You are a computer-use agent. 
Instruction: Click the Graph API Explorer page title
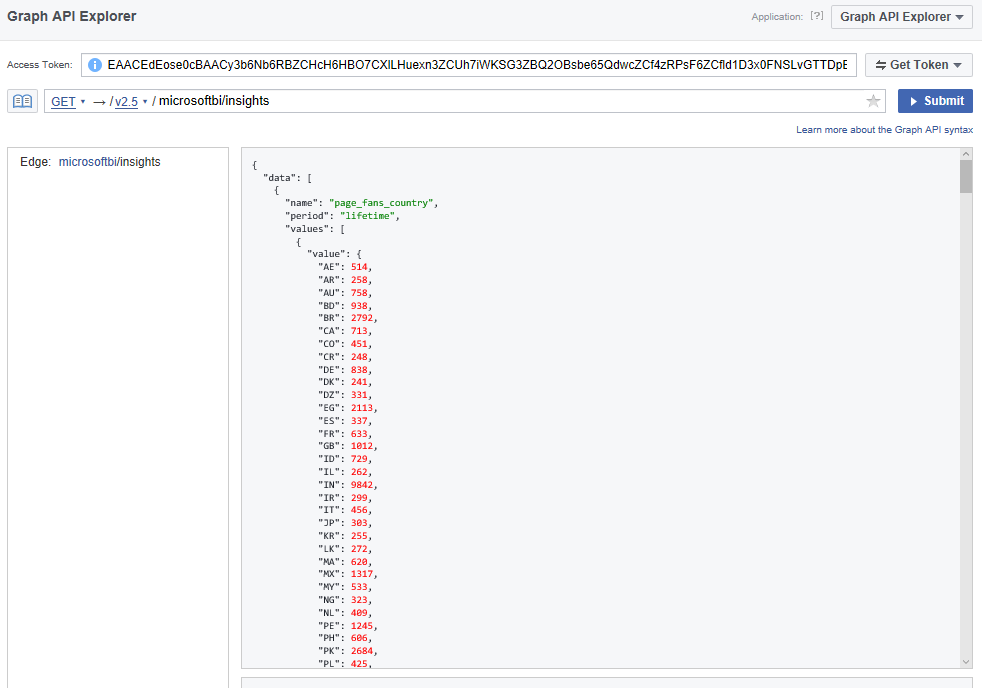pyautogui.click(x=71, y=16)
